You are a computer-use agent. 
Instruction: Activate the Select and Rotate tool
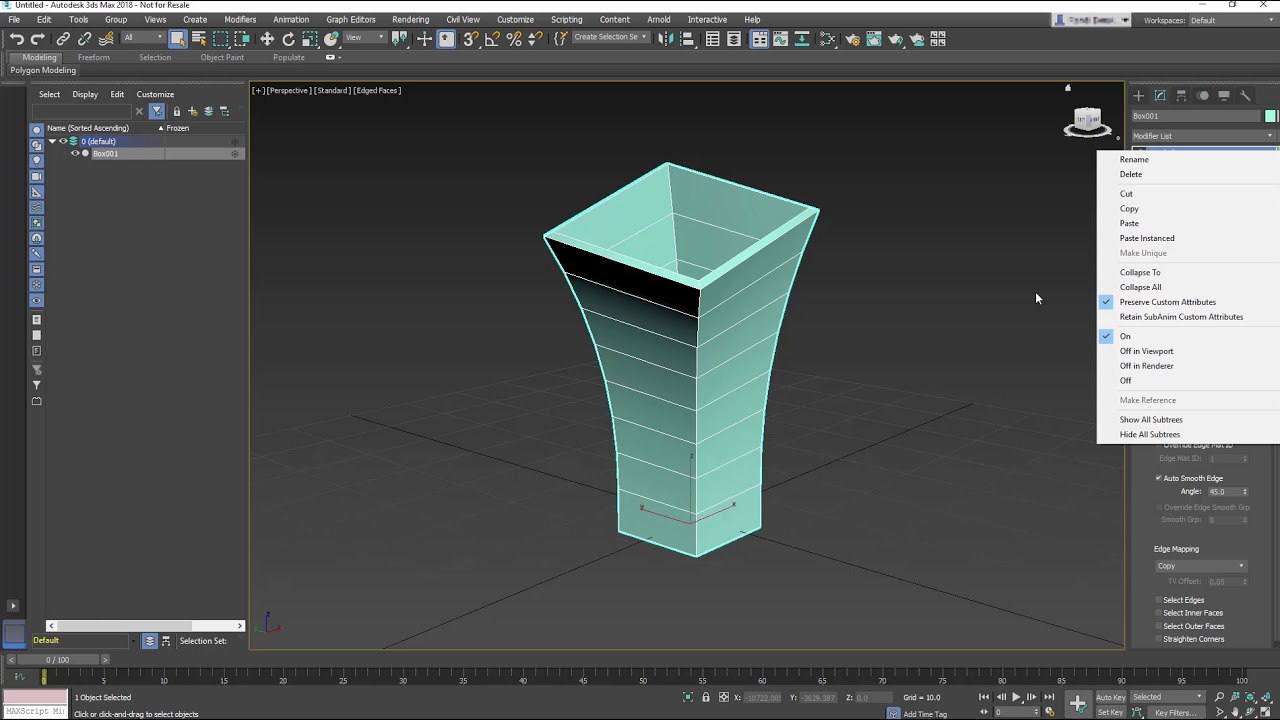[x=288, y=39]
